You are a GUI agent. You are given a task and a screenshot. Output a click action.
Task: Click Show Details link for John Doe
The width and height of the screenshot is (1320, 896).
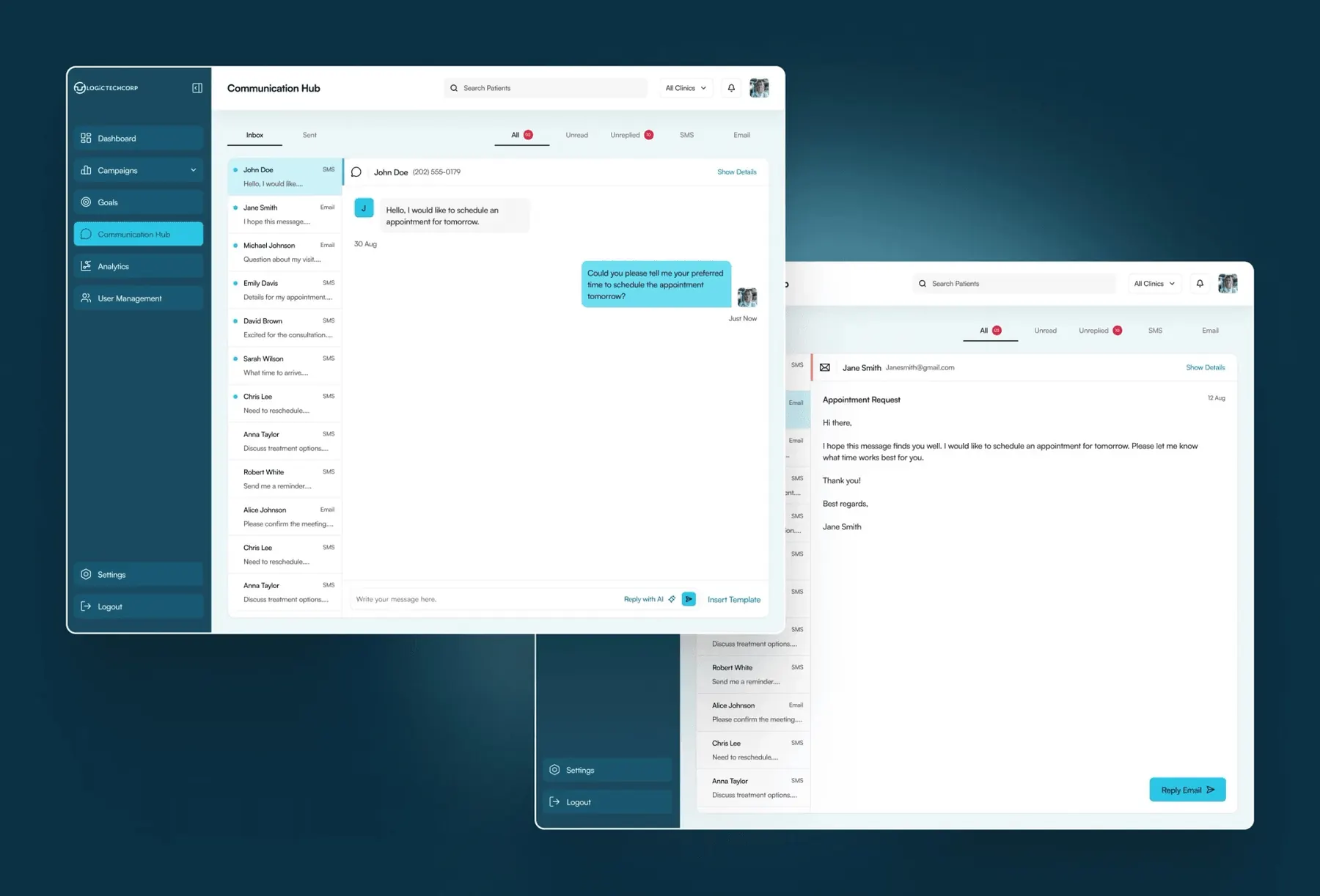tap(736, 172)
